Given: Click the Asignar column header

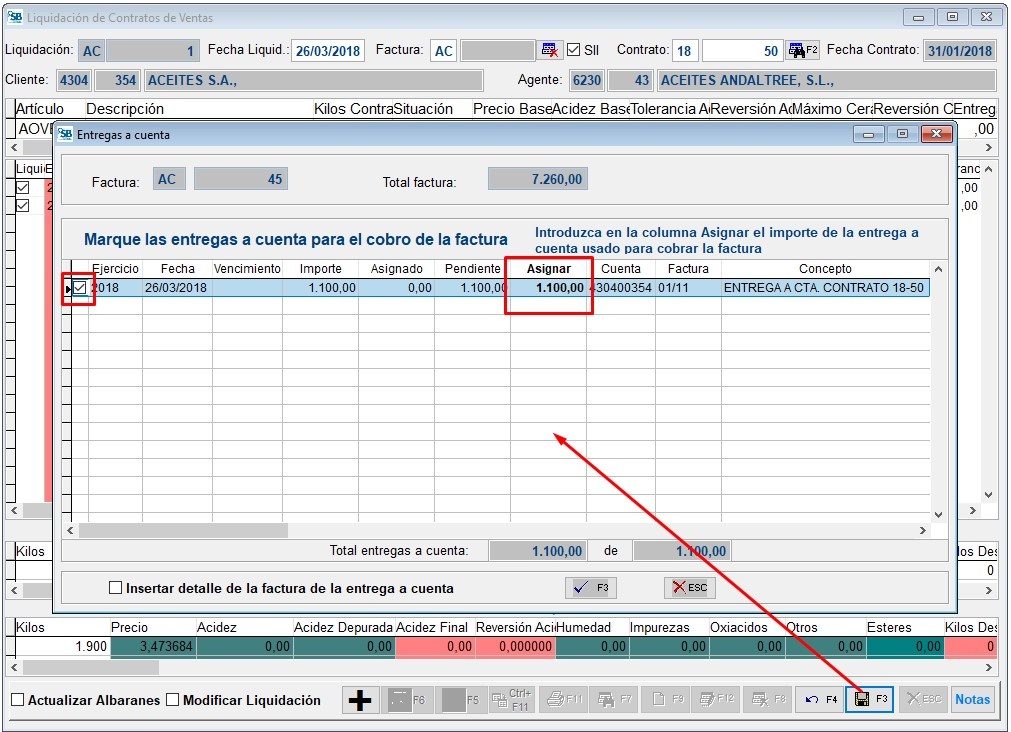Looking at the screenshot, I should click(x=548, y=269).
